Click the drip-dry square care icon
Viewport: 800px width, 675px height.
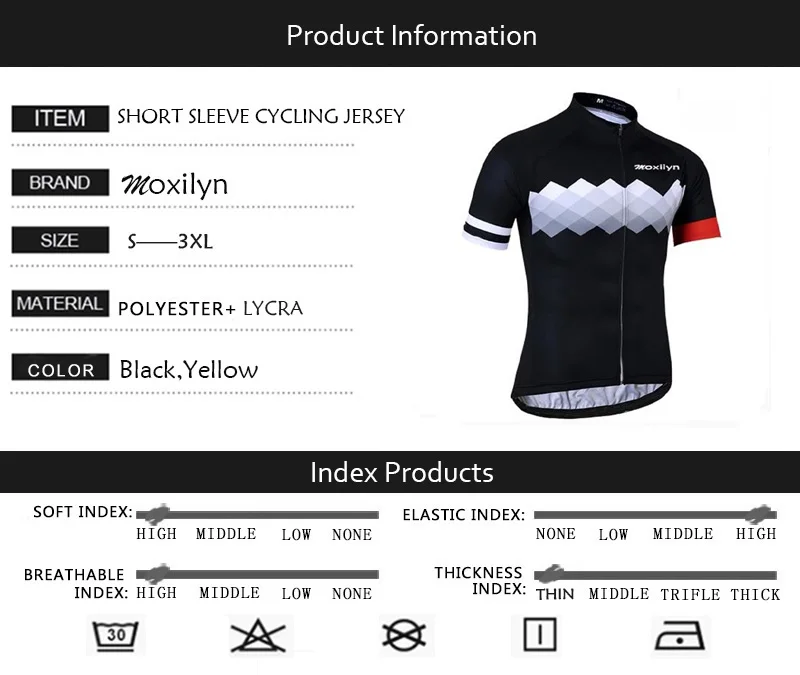(540, 635)
